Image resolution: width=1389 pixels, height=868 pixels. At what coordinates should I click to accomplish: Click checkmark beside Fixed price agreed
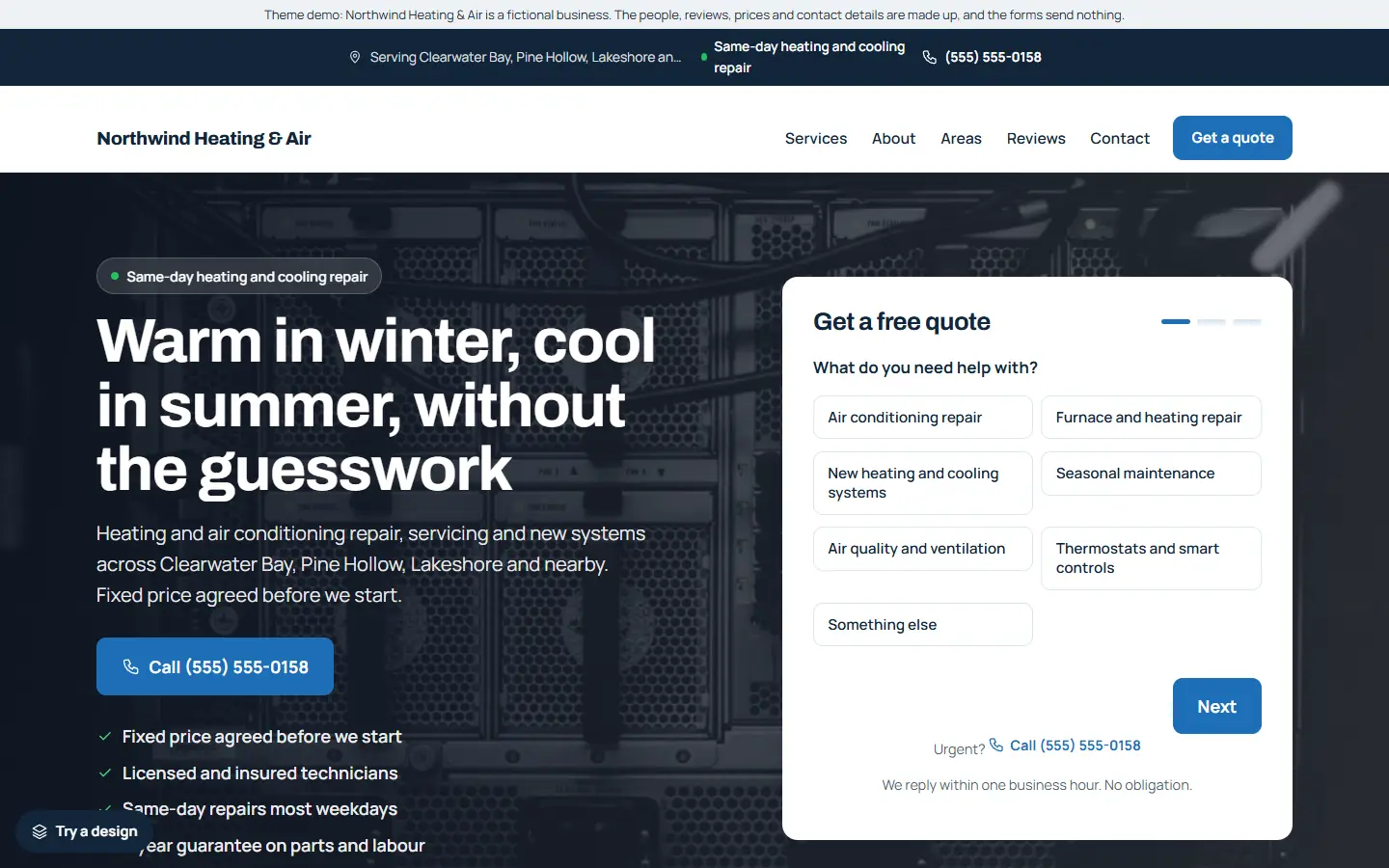[105, 736]
